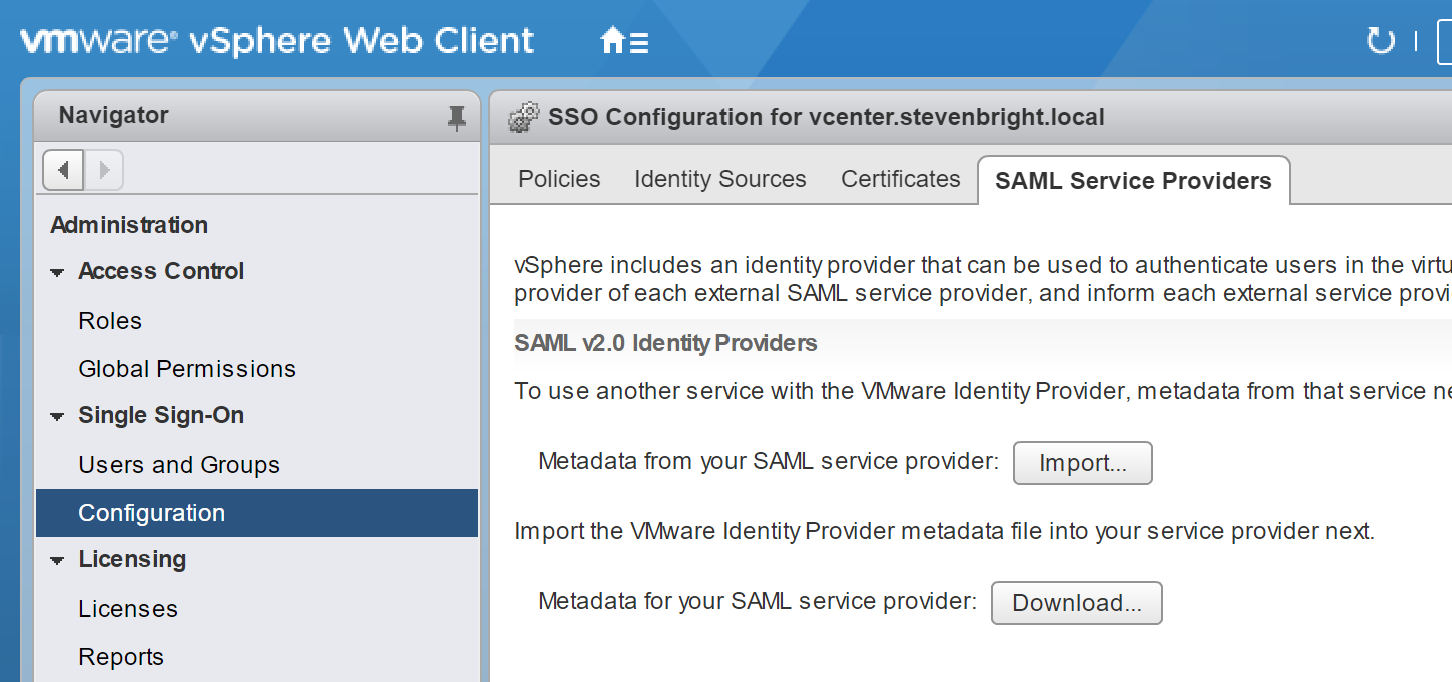Go back with Navigator back arrow
Screen dimensions: 1452x682
point(63,169)
